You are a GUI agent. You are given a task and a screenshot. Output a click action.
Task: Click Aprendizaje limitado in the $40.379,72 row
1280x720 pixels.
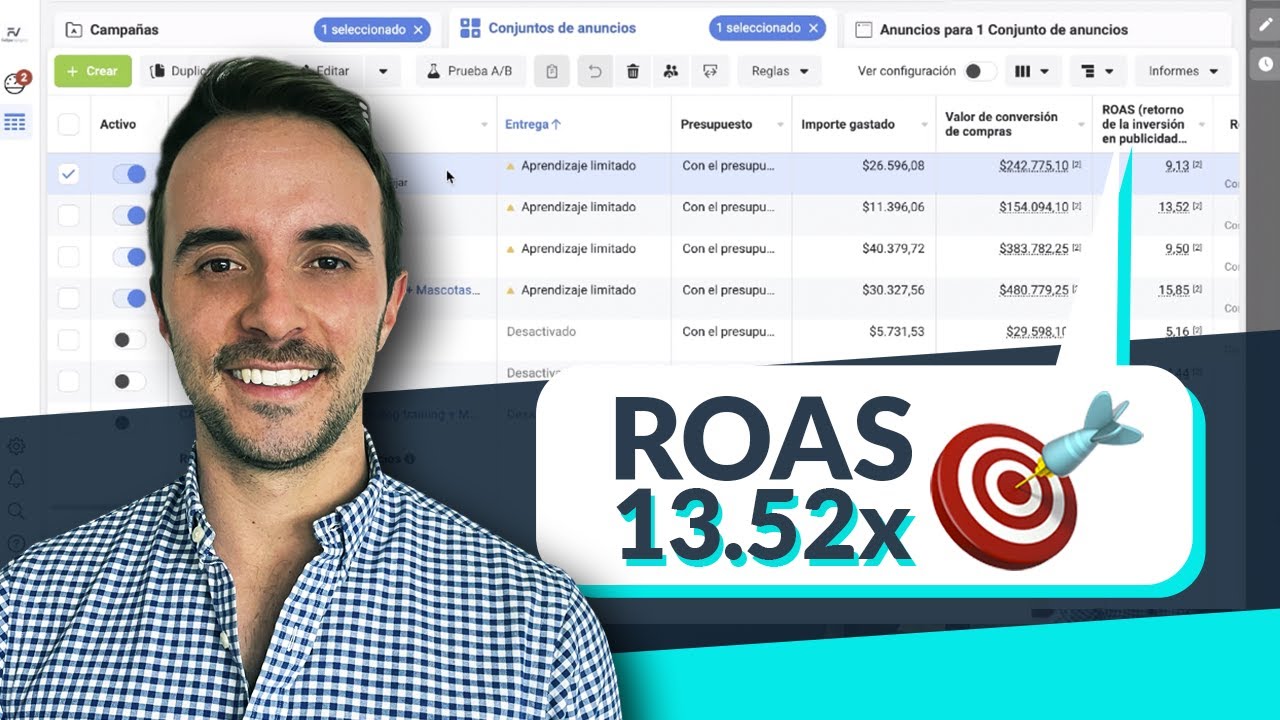578,249
